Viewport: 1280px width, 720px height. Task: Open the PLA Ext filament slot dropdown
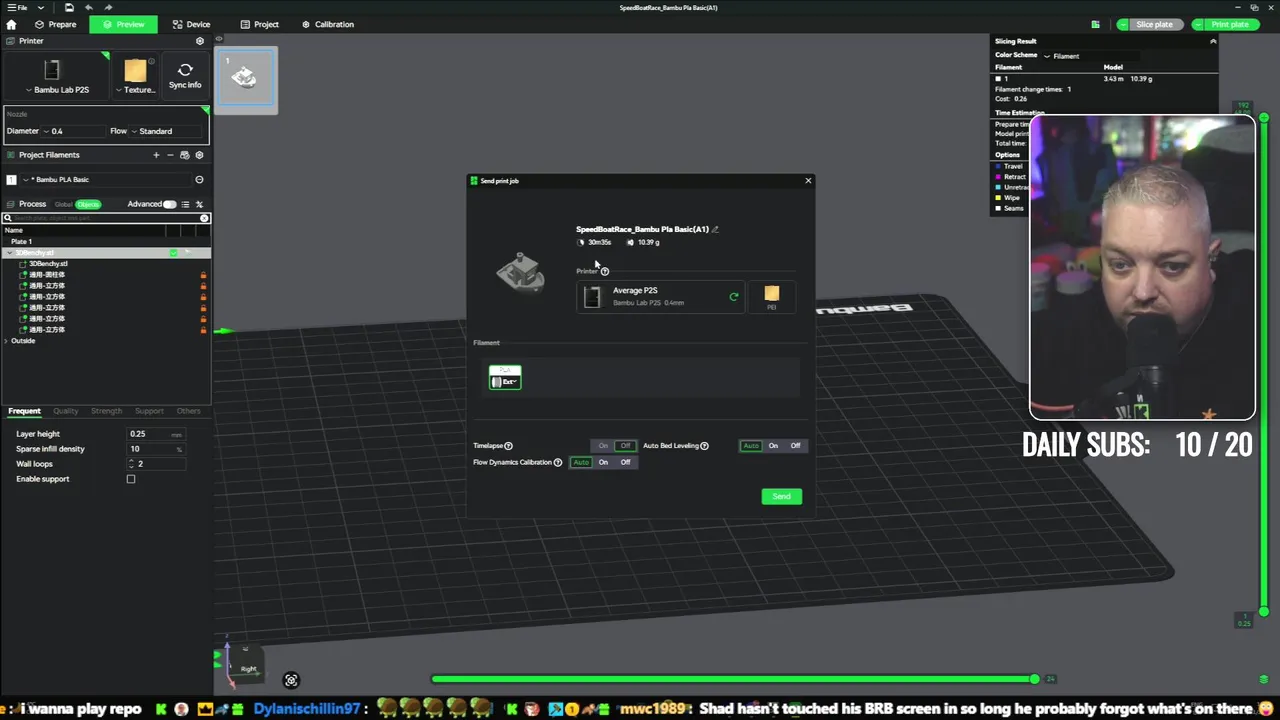(505, 377)
